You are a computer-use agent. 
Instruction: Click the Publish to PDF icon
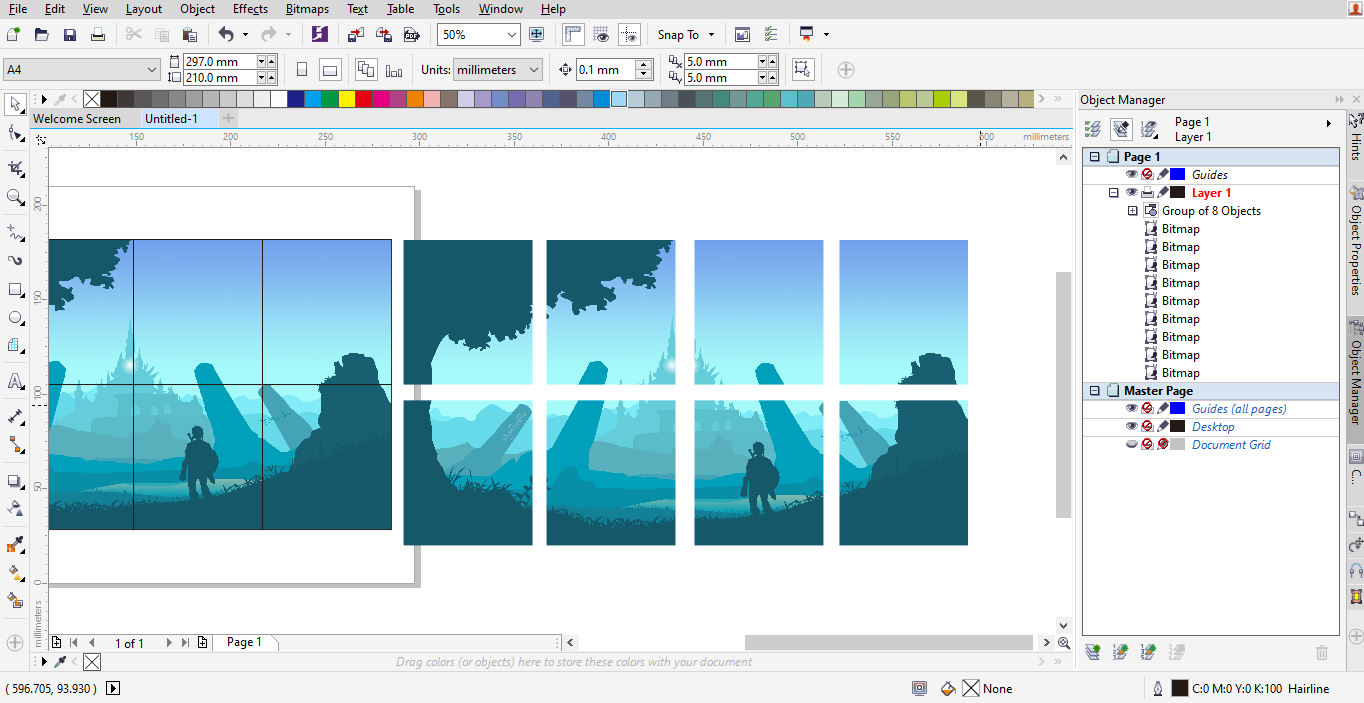pyautogui.click(x=411, y=34)
